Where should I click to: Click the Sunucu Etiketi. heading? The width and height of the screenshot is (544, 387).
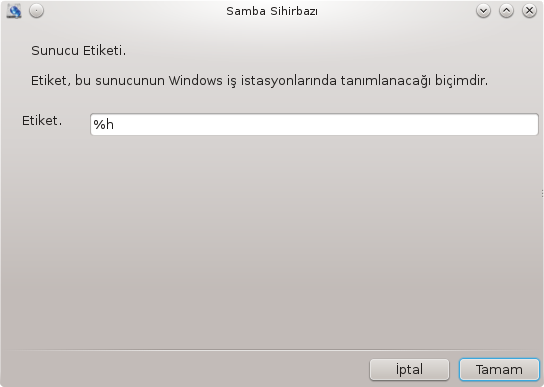point(79,51)
